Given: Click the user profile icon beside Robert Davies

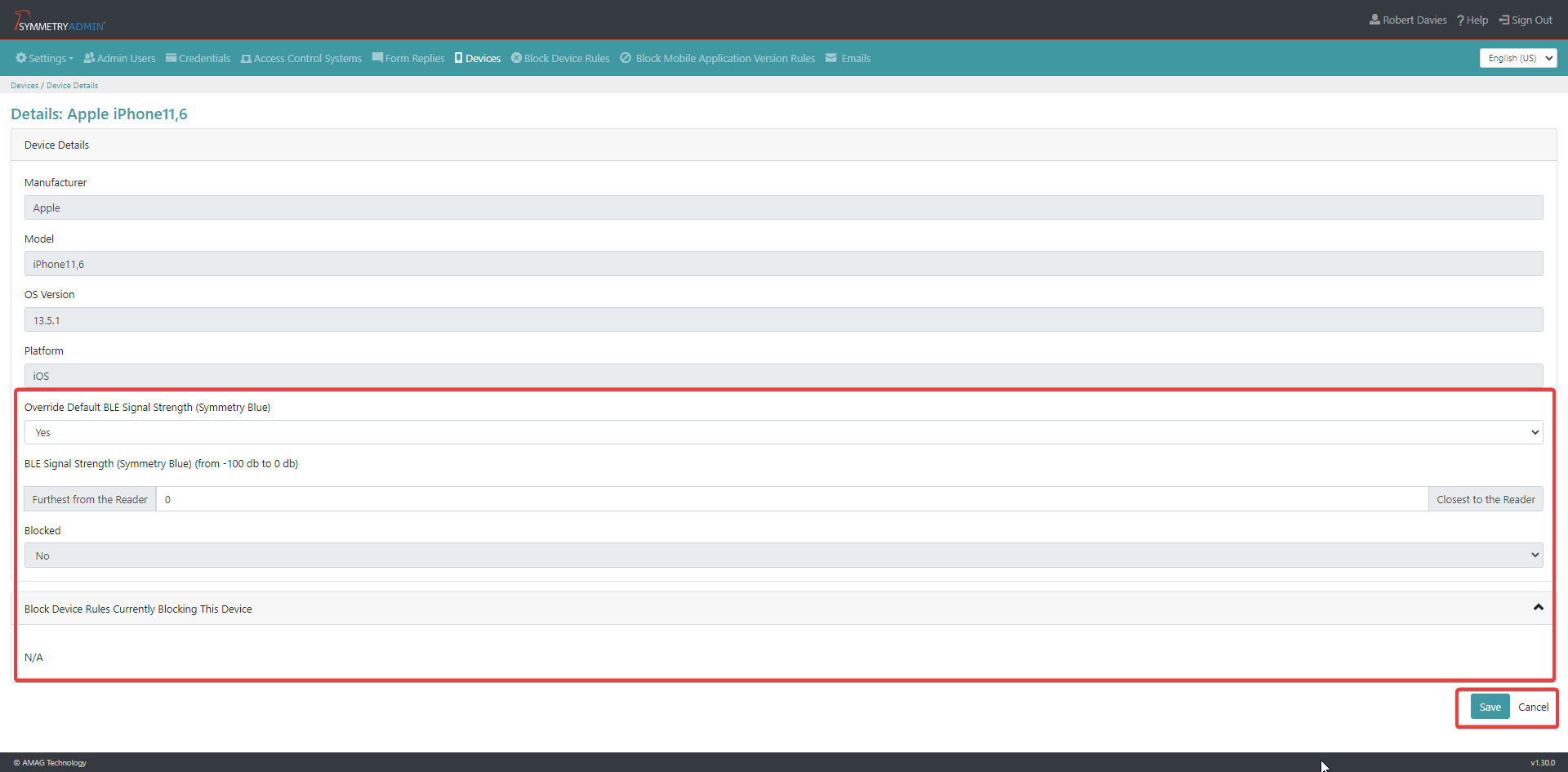Looking at the screenshot, I should [1374, 20].
